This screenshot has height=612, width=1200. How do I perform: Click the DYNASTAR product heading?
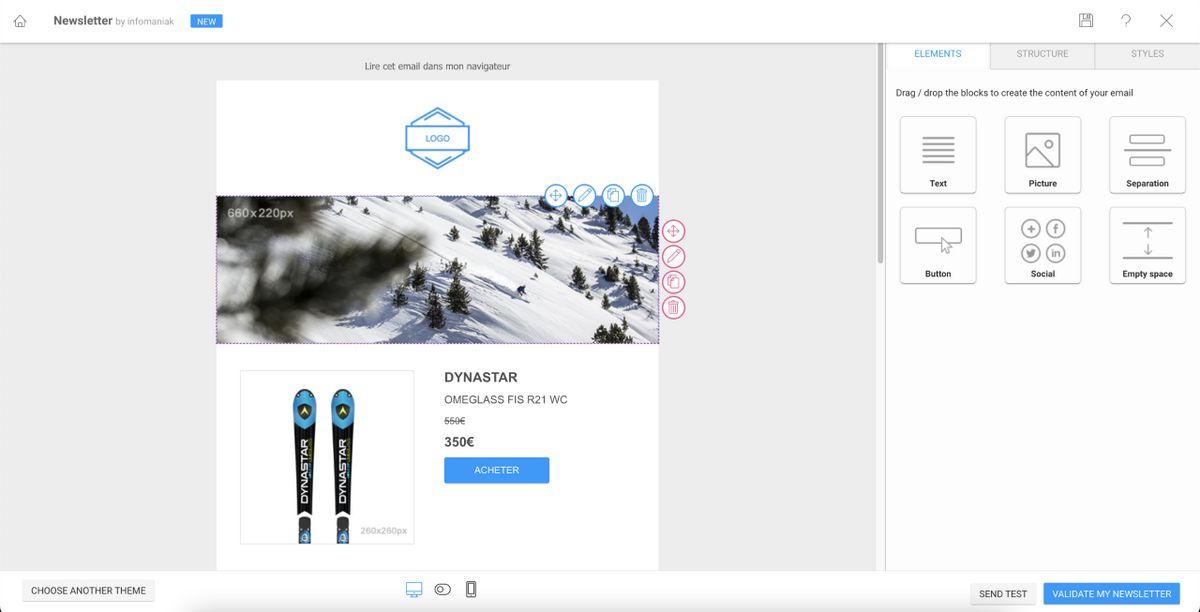pos(481,377)
